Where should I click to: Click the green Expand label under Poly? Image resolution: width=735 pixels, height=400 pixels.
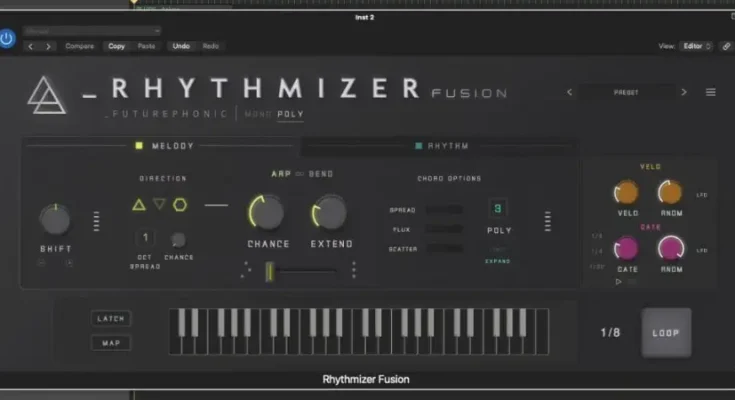click(498, 261)
